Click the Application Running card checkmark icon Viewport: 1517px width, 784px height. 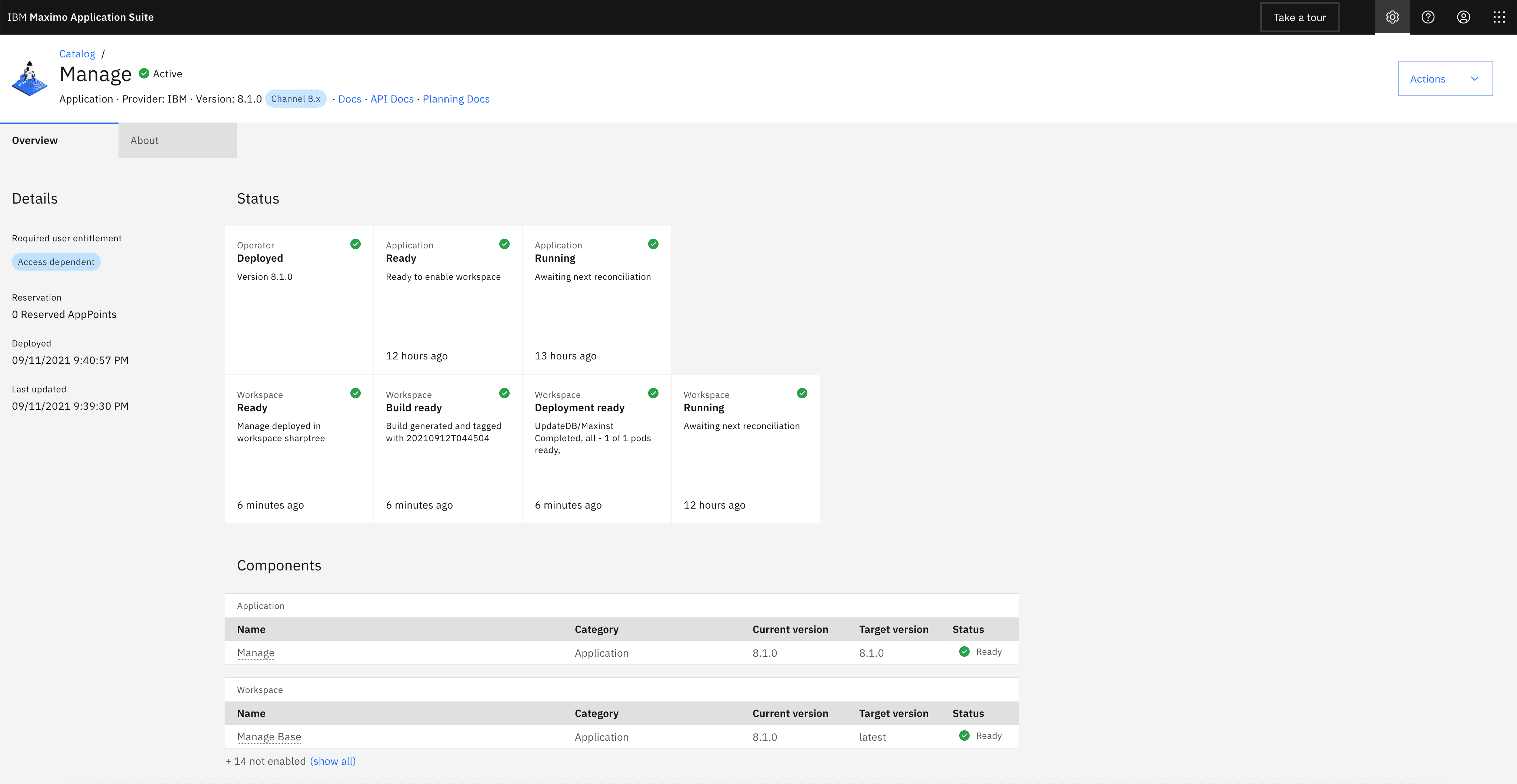(653, 244)
